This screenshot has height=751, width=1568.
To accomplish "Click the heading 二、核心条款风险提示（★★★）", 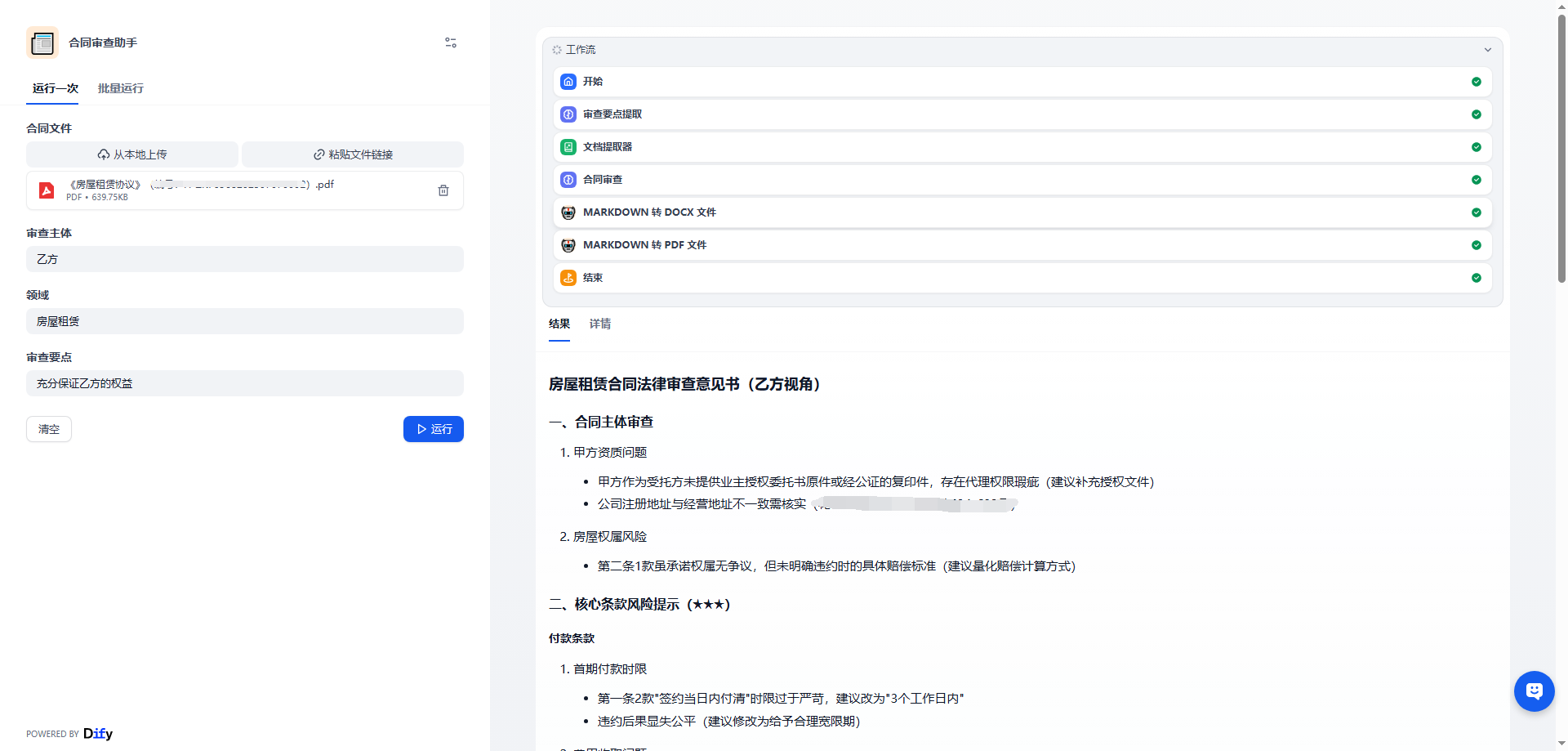I will click(639, 605).
